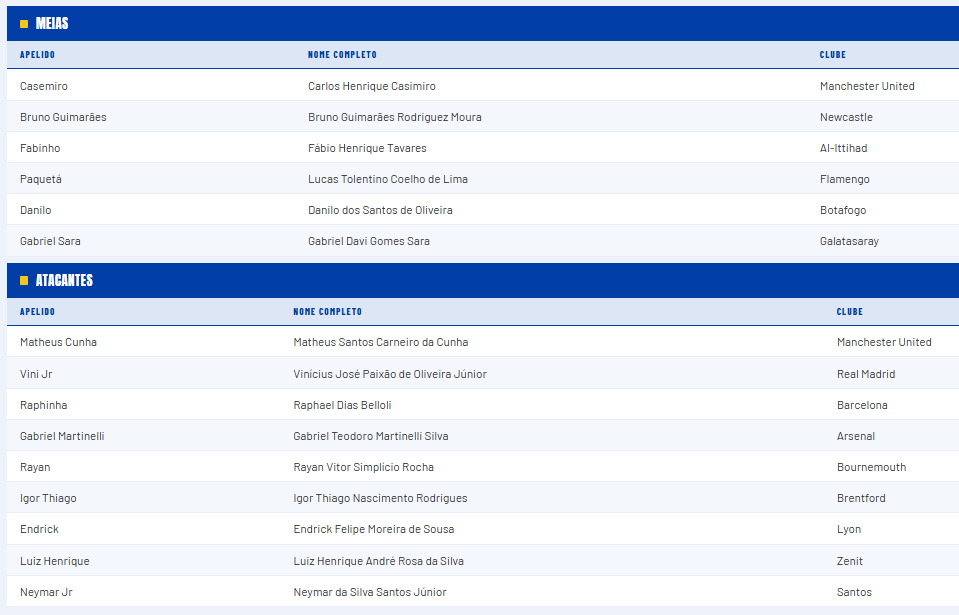
Task: Click the Barcelona club cell
Action: 862,405
